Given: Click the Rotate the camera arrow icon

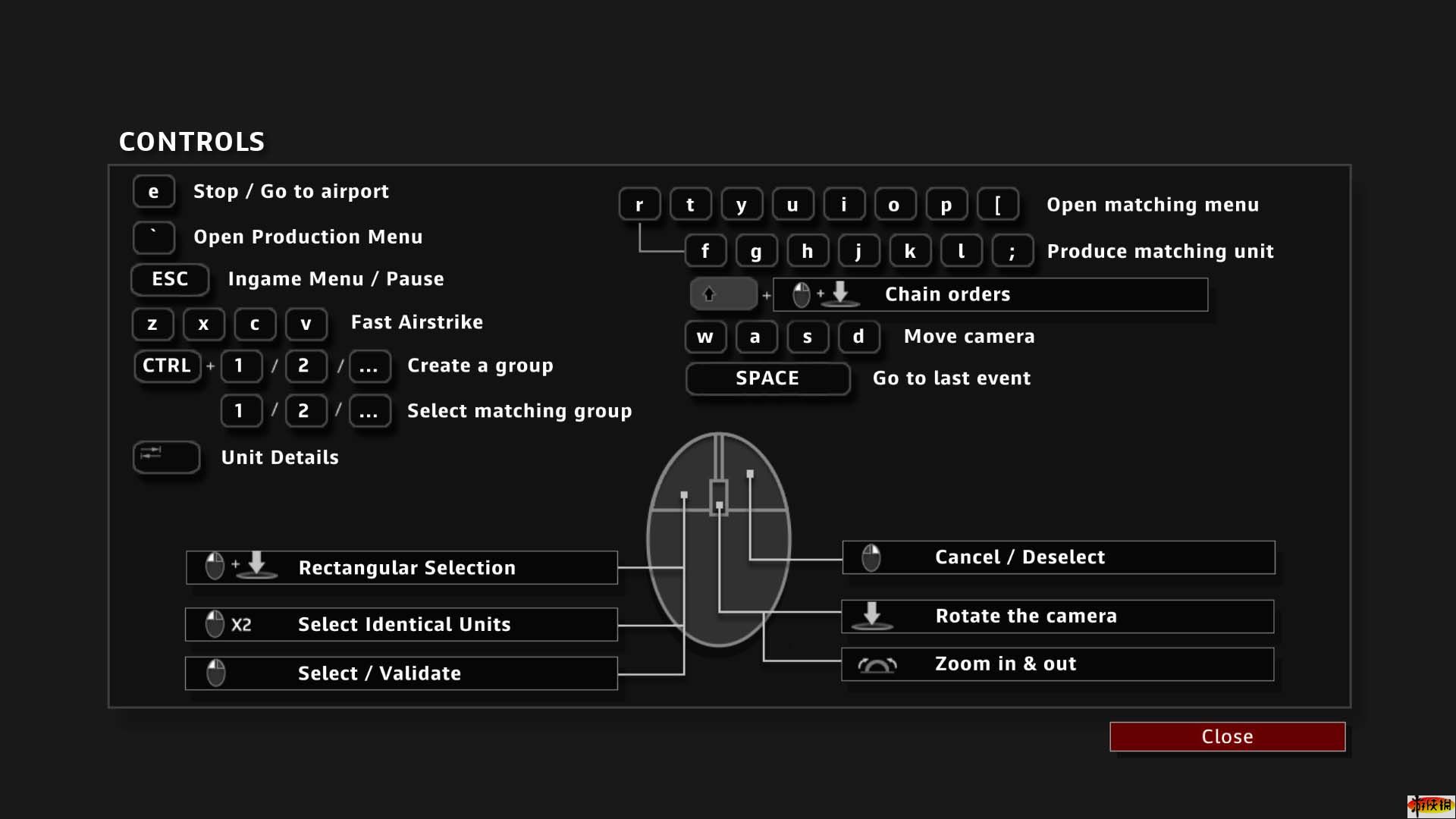Looking at the screenshot, I should [x=871, y=615].
